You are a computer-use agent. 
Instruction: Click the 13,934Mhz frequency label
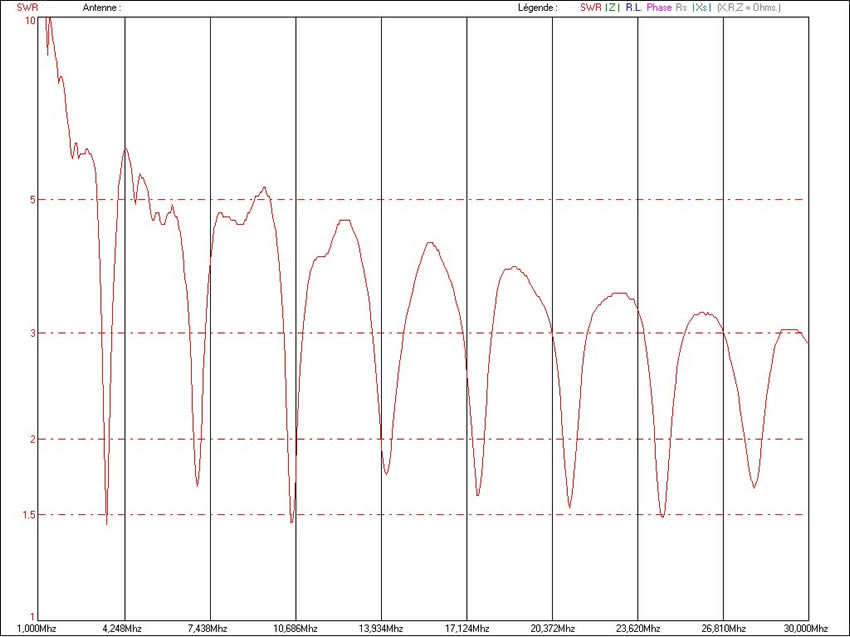pyautogui.click(x=381, y=629)
